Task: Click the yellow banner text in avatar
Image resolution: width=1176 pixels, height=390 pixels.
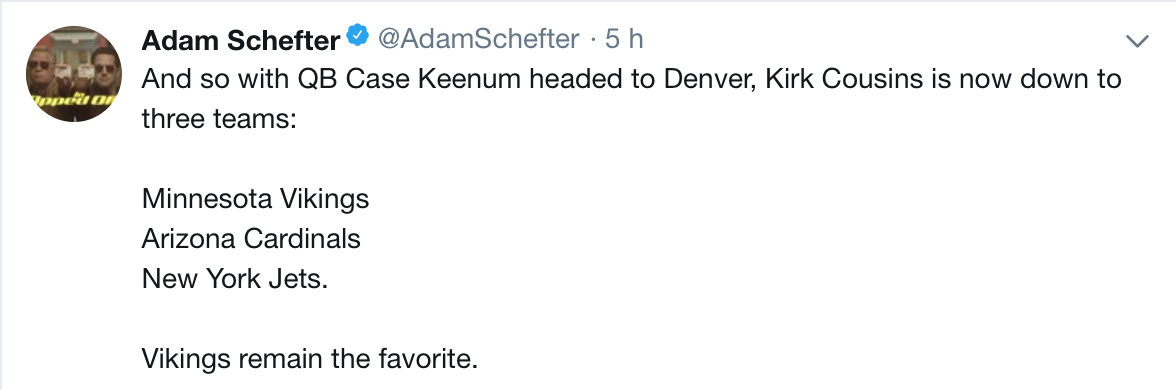Action: (x=74, y=100)
